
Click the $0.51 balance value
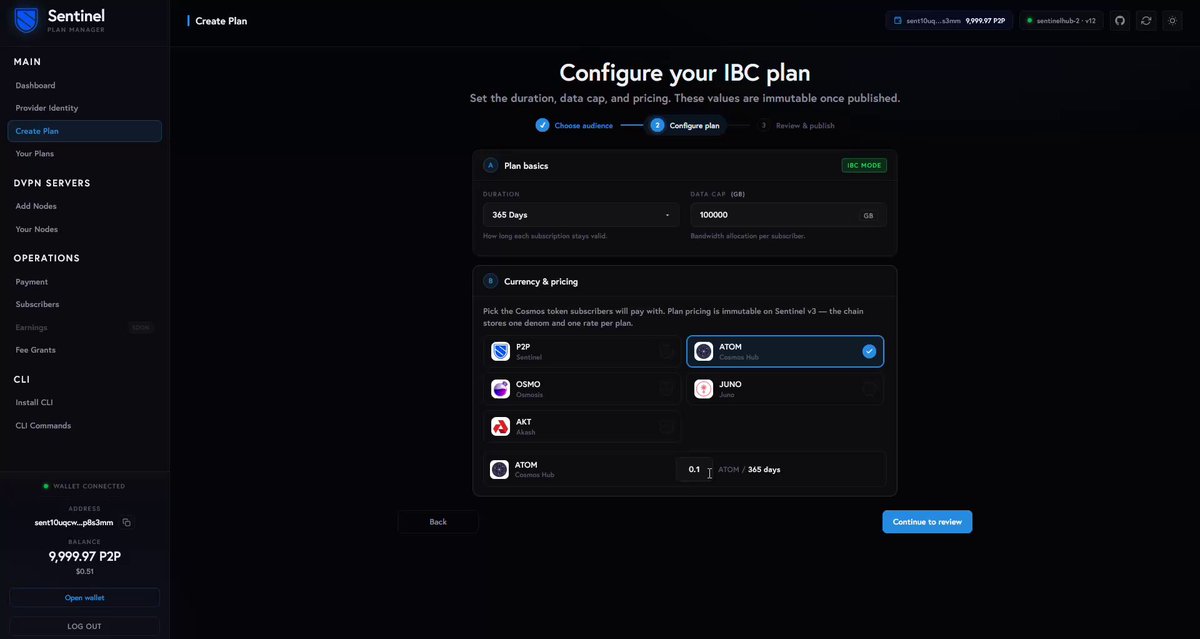(84, 572)
